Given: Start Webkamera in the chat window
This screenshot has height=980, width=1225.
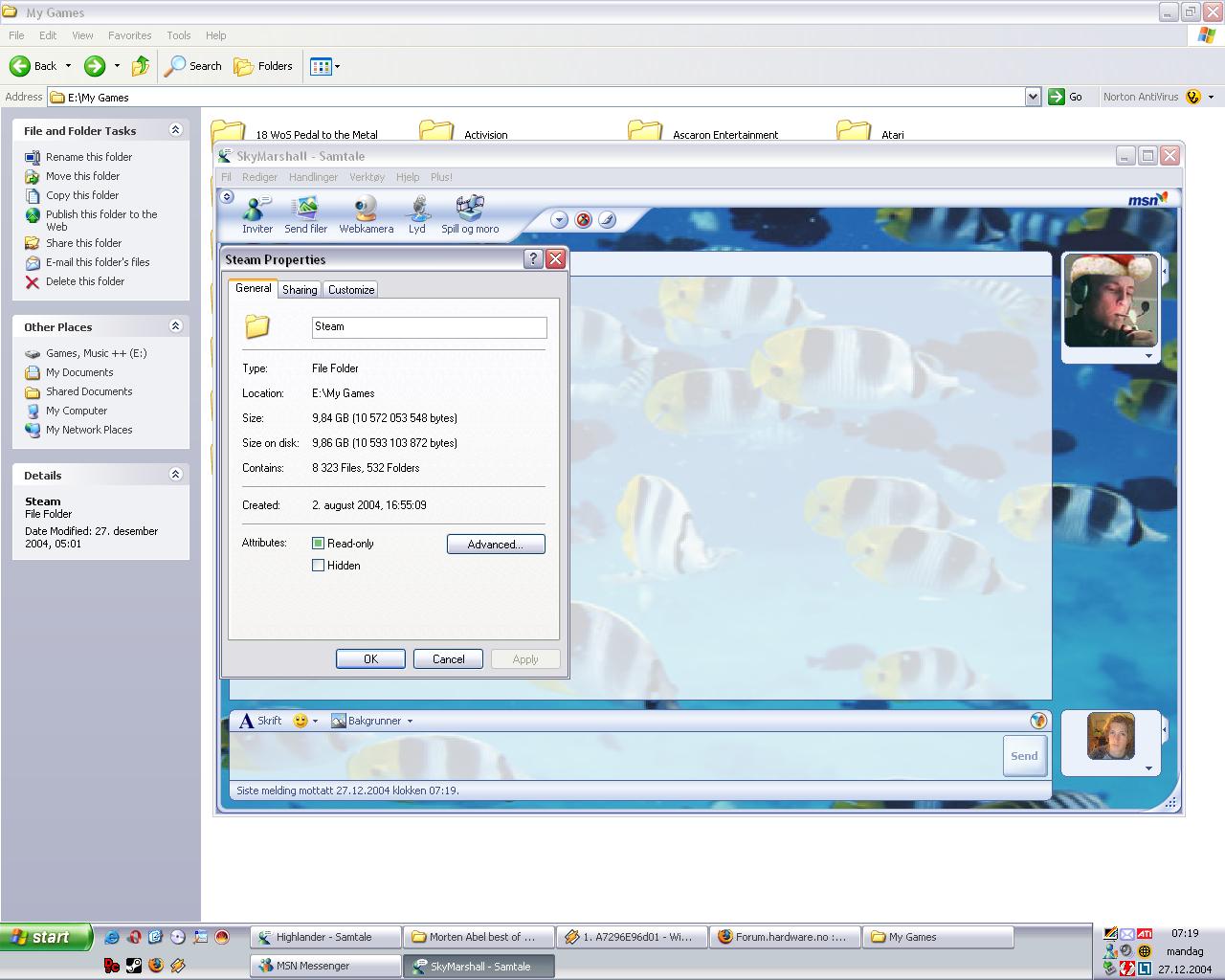Looking at the screenshot, I should (366, 214).
